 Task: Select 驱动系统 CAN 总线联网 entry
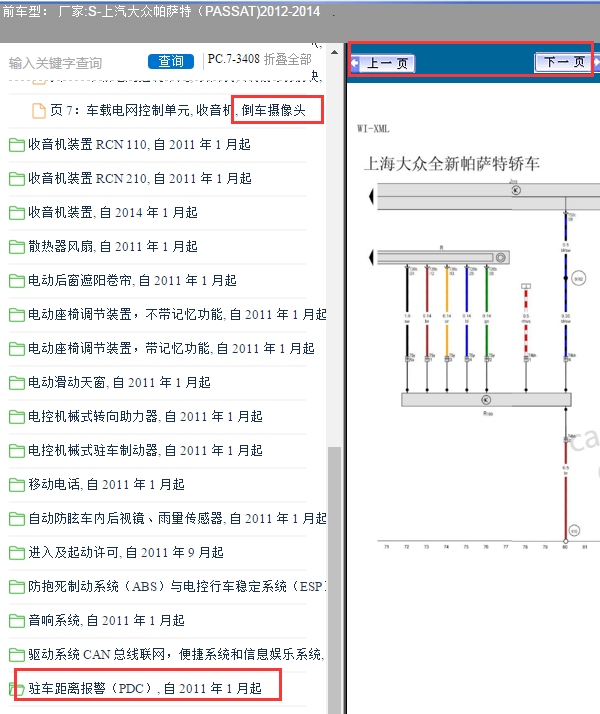(176, 655)
